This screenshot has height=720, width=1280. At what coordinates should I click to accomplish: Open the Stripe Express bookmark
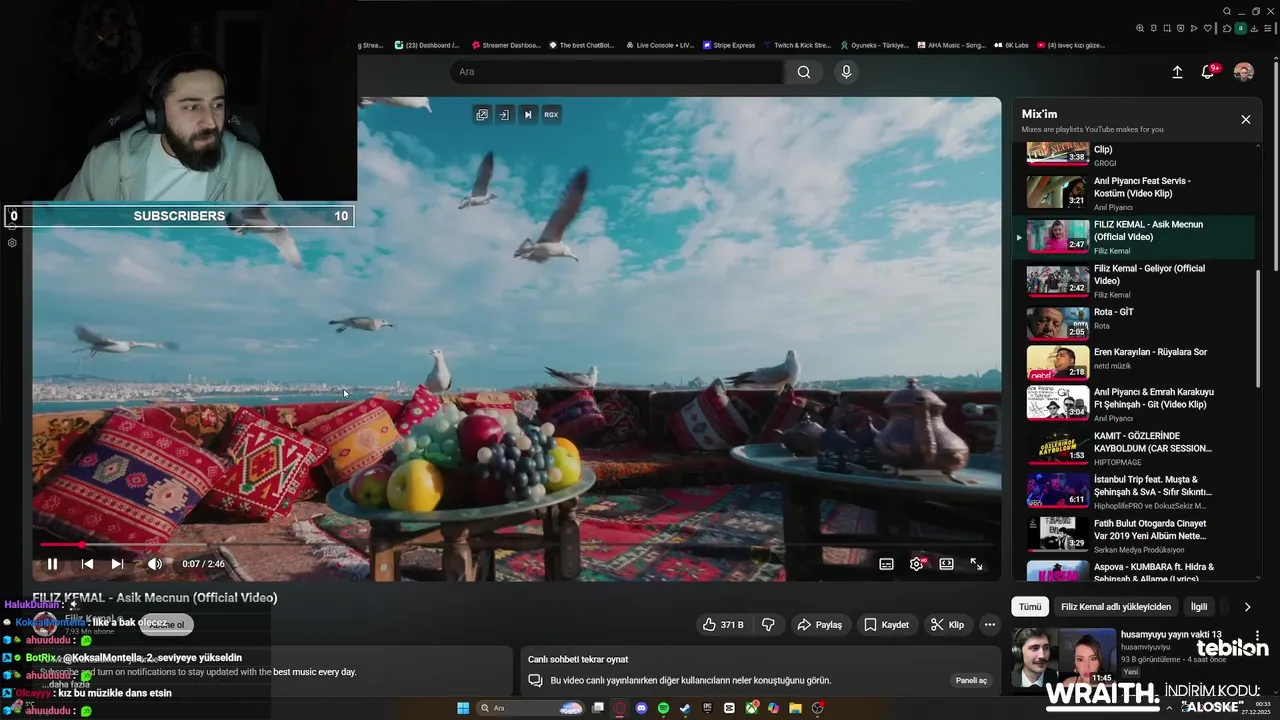729,45
